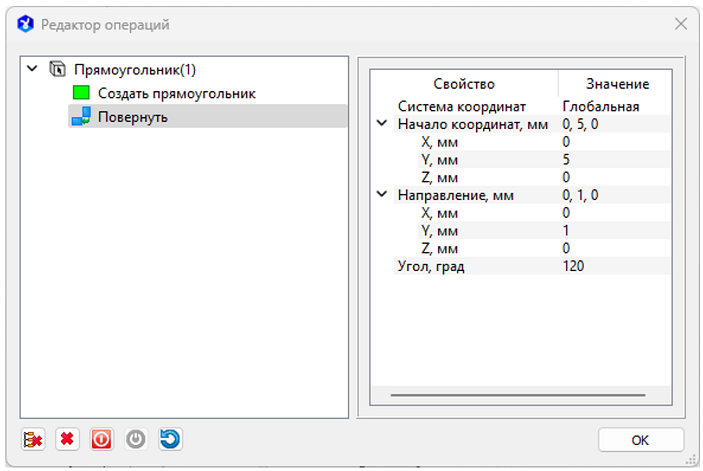703x471 pixels.
Task: Click the blue rotate icon beside Повернуть
Action: [81, 117]
